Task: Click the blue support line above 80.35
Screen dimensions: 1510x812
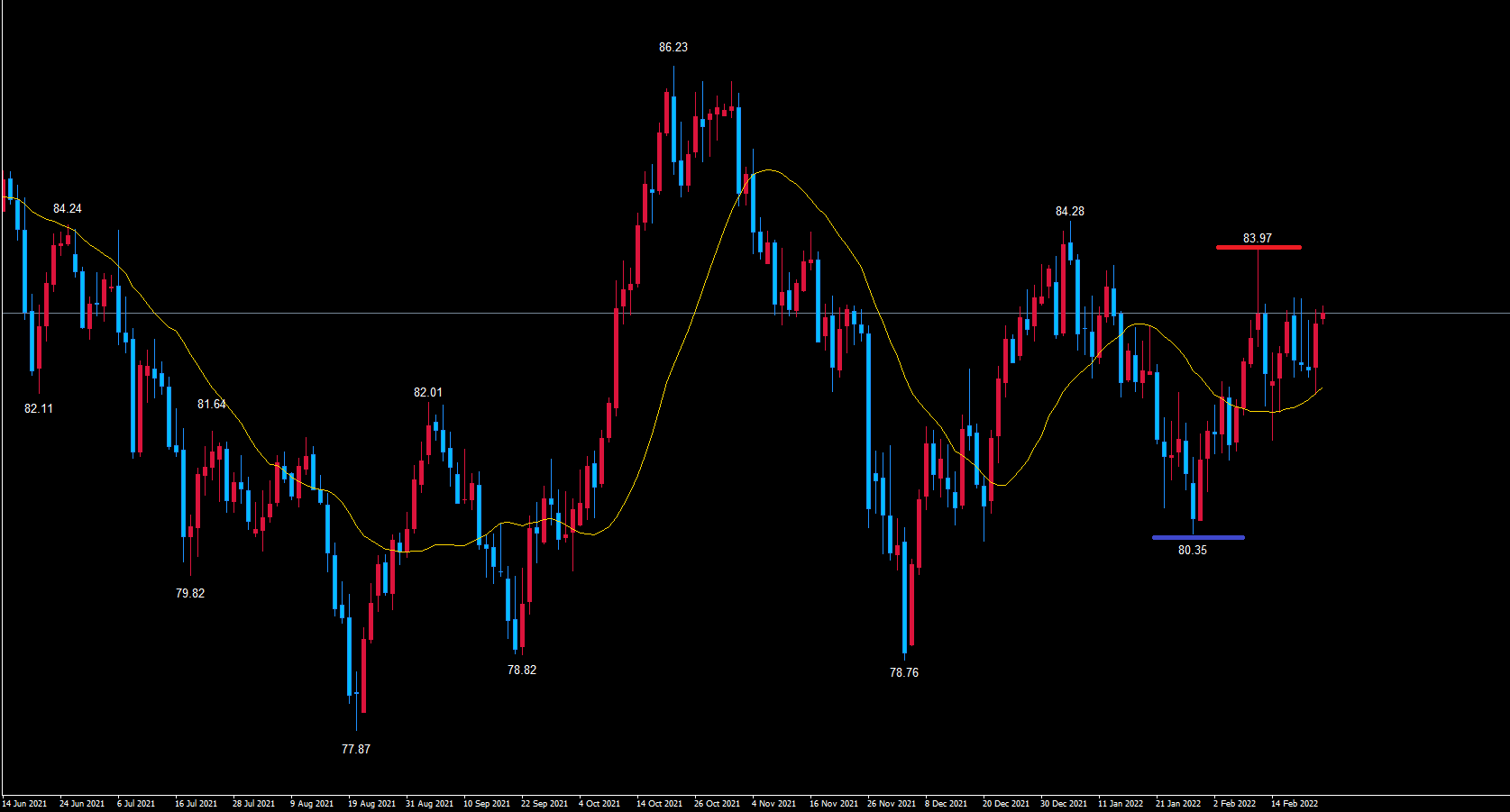Action: click(1198, 538)
